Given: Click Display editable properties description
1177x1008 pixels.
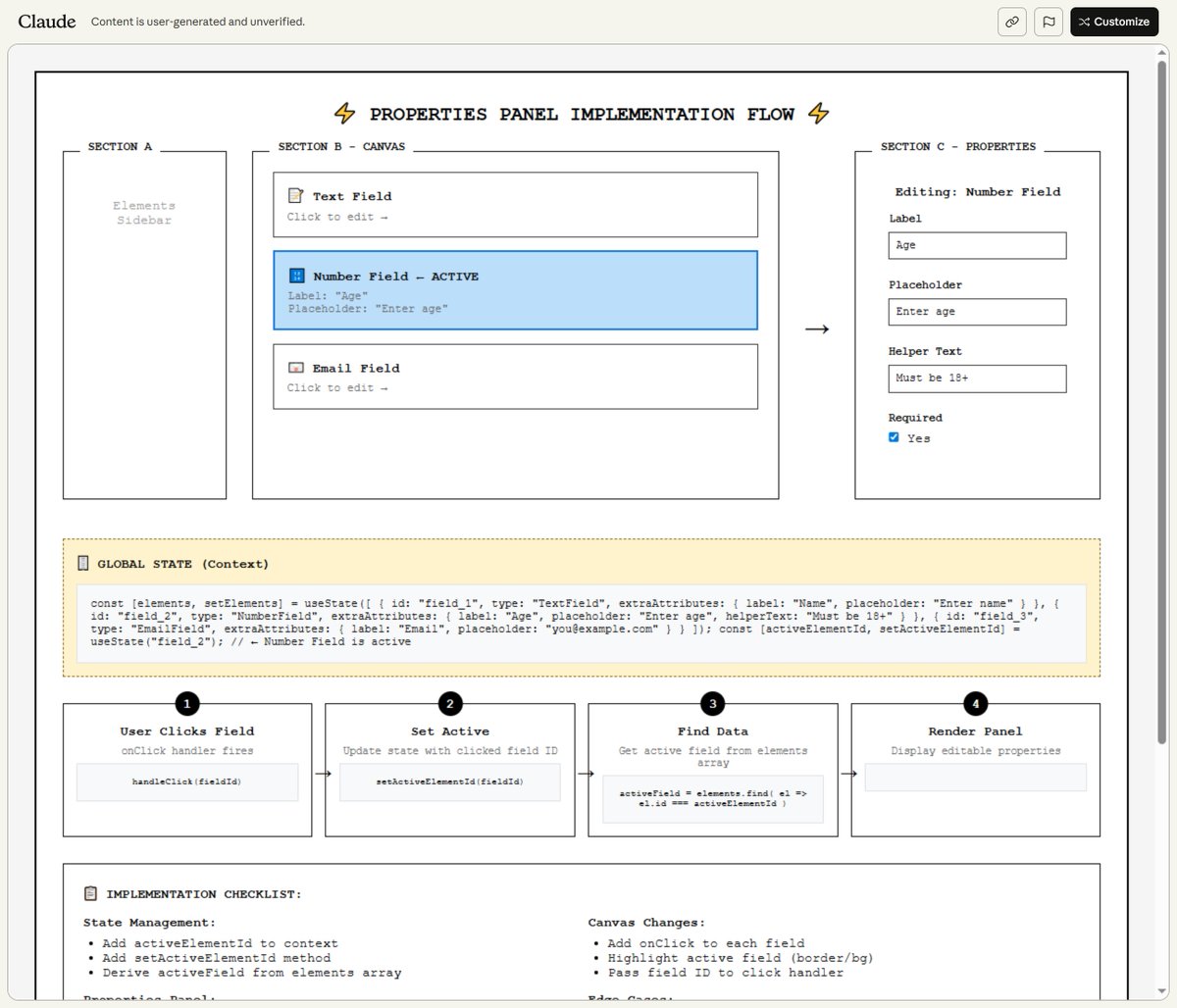Looking at the screenshot, I should point(976,751).
